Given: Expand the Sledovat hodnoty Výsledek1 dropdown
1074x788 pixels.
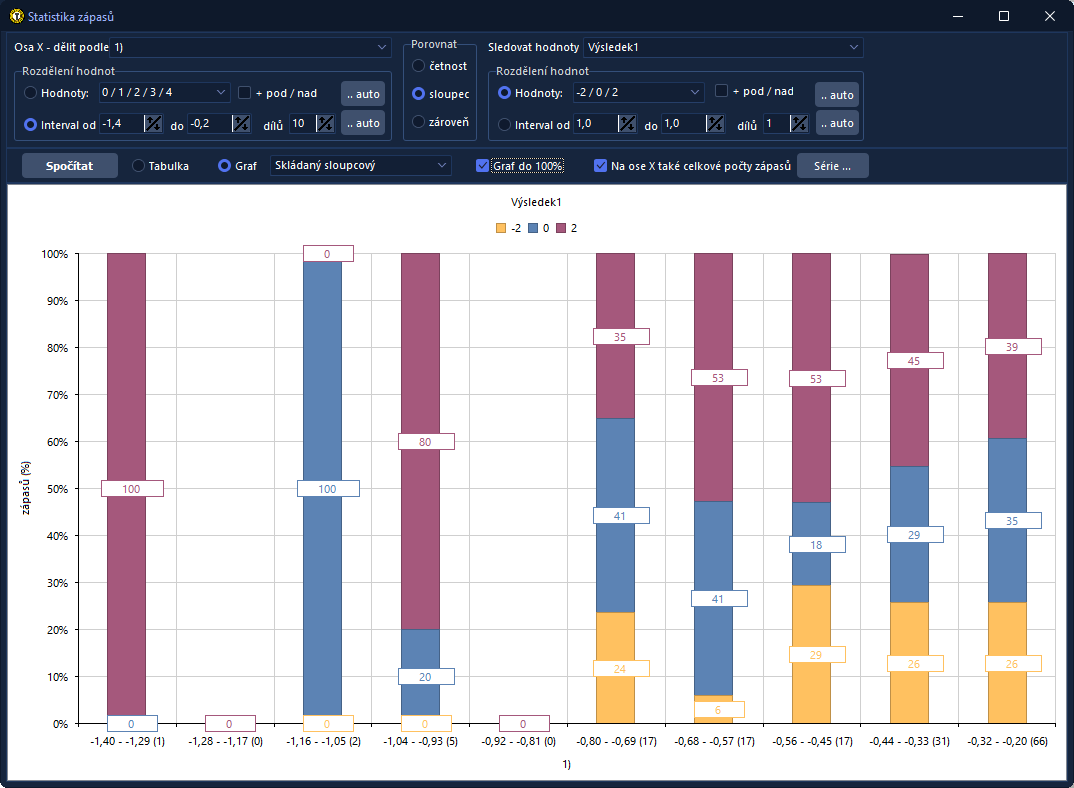Looking at the screenshot, I should coord(722,47).
